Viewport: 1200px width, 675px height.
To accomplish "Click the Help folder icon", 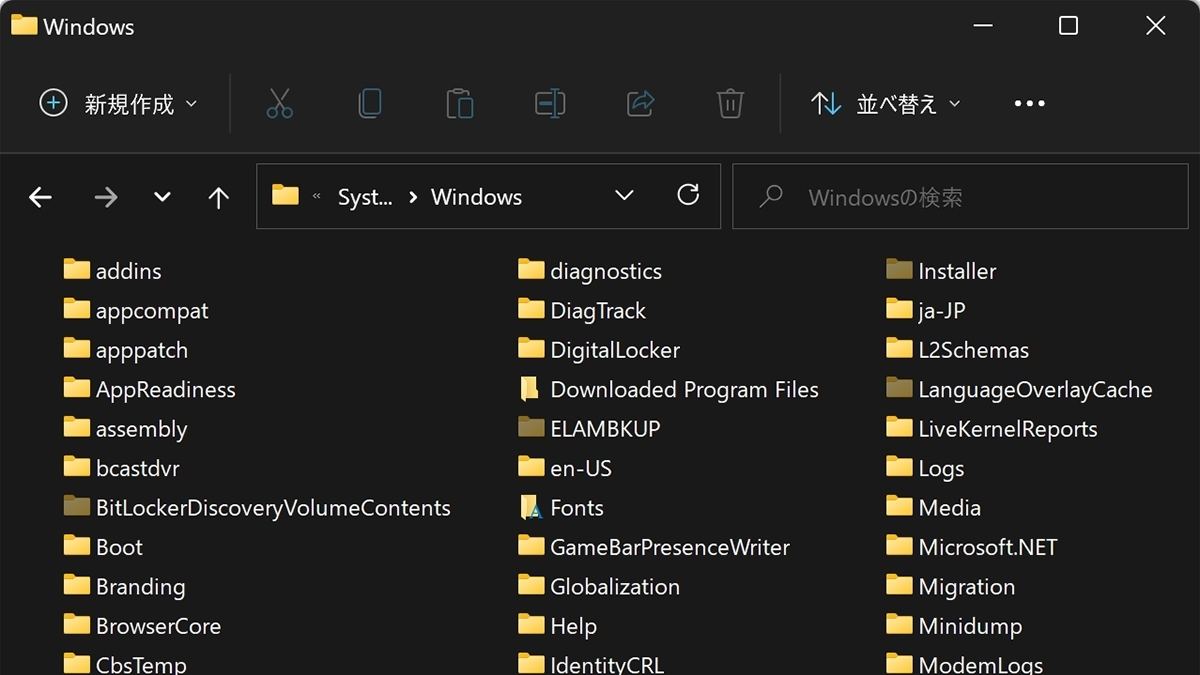I will coord(532,625).
